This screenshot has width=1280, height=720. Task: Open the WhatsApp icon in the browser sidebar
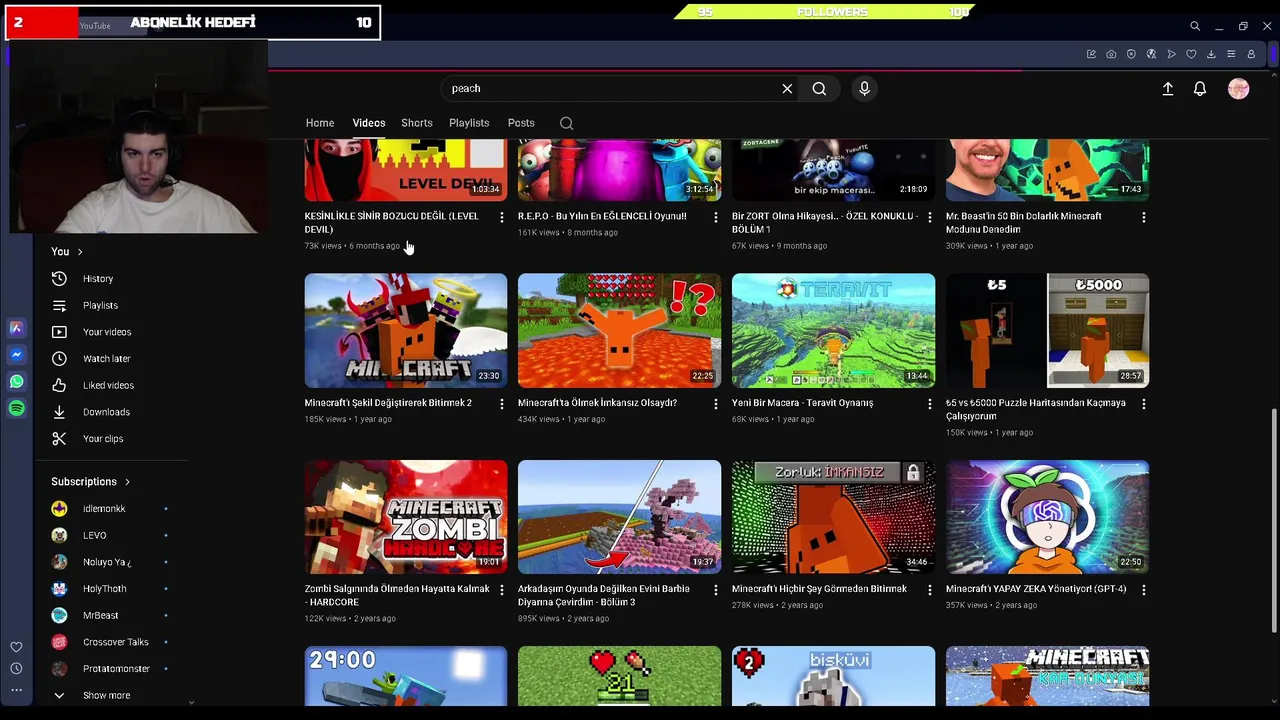click(16, 382)
